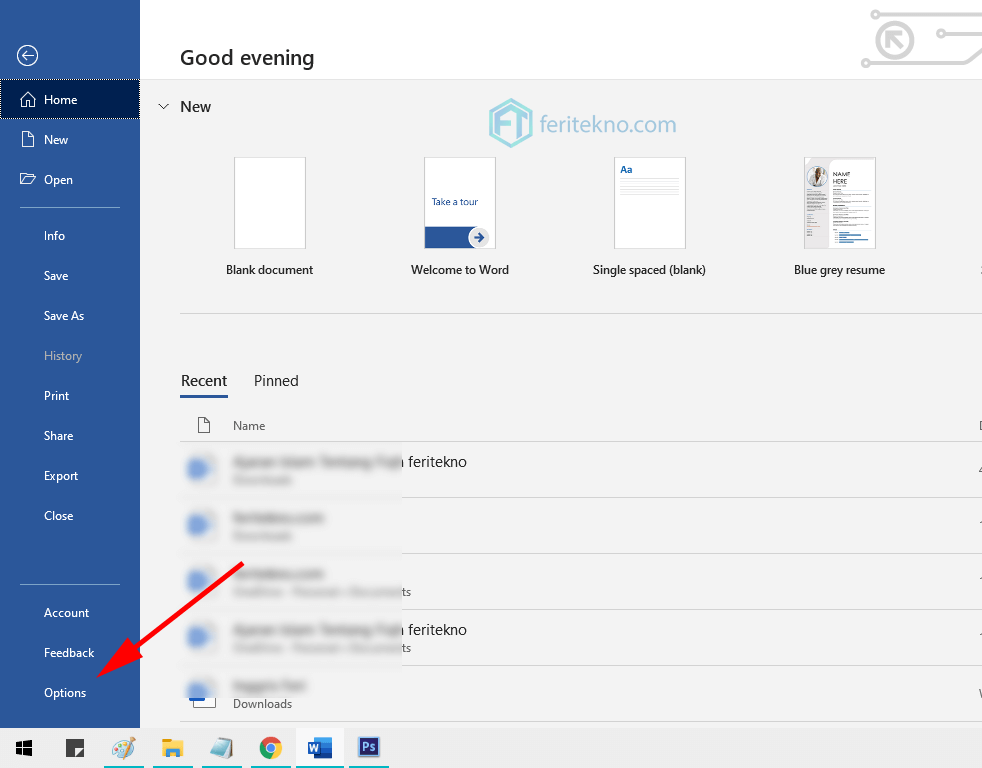Open Google Chrome from the taskbar

tap(271, 748)
